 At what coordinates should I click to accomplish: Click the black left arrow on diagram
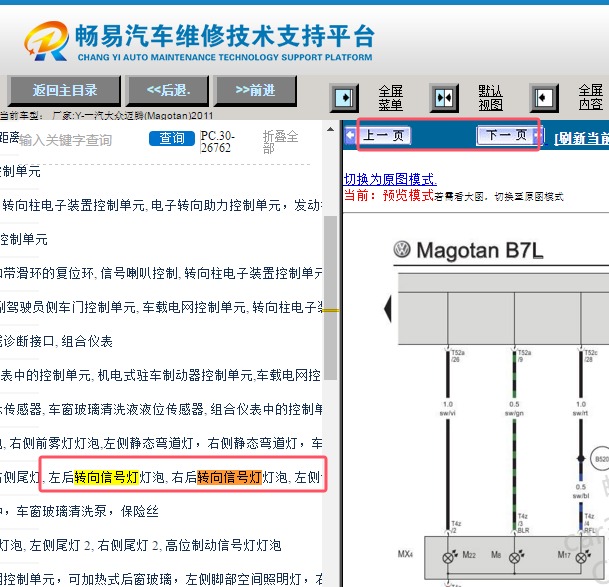388,308
